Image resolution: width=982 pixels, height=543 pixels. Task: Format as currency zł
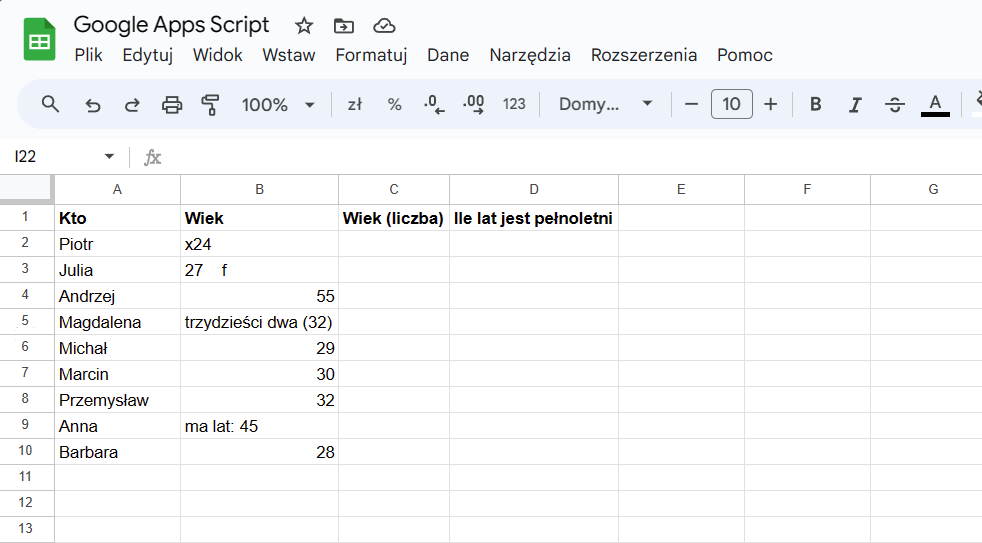tap(355, 104)
